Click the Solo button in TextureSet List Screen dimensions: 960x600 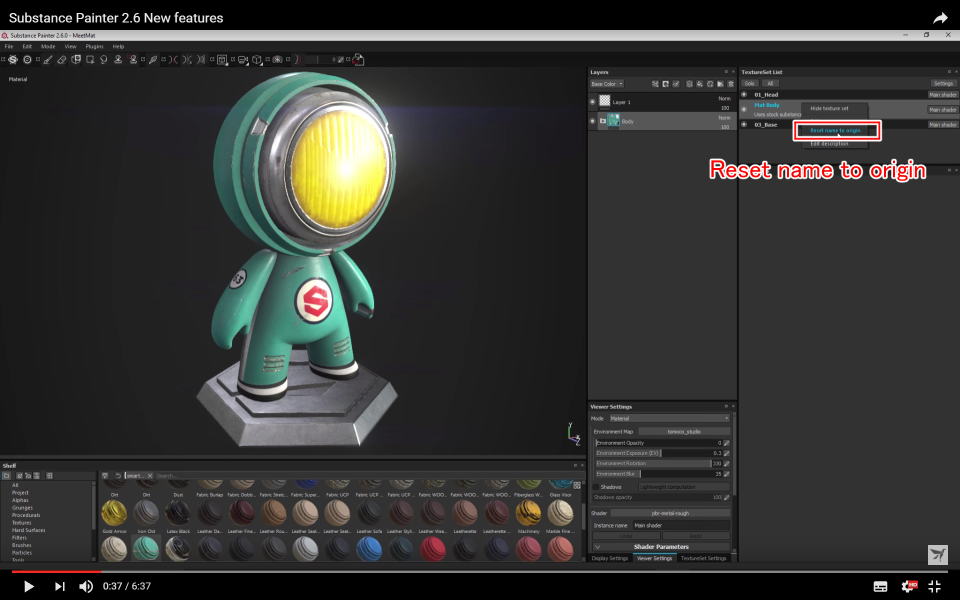pos(749,84)
